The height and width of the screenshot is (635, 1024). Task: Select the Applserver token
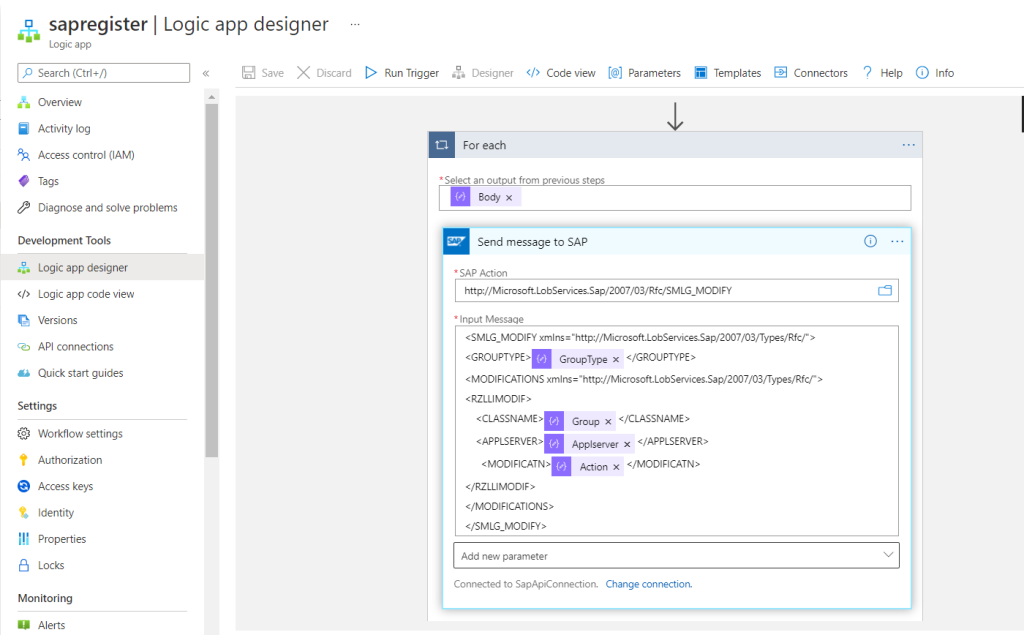[588, 444]
